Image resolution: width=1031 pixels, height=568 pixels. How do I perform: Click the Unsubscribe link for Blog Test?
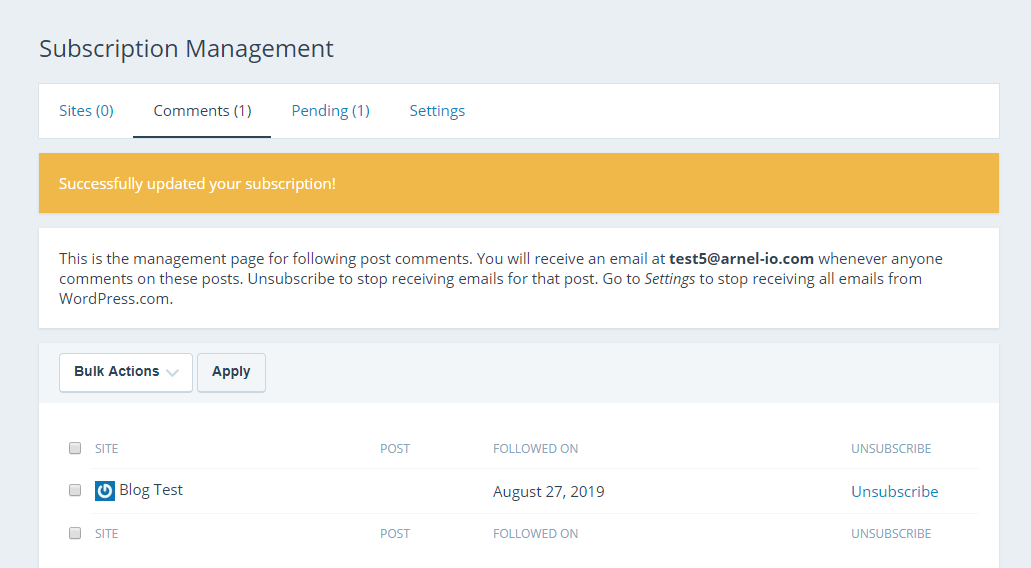tap(894, 491)
